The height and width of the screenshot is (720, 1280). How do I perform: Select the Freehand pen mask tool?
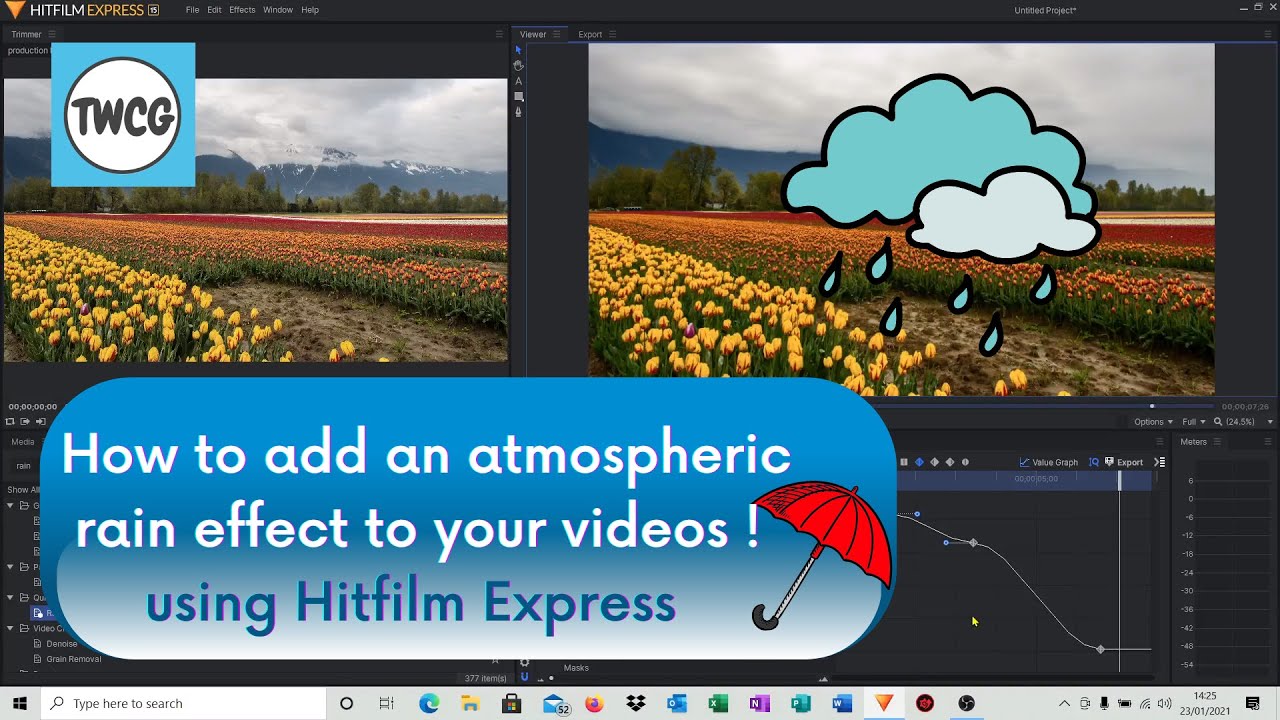[x=518, y=112]
